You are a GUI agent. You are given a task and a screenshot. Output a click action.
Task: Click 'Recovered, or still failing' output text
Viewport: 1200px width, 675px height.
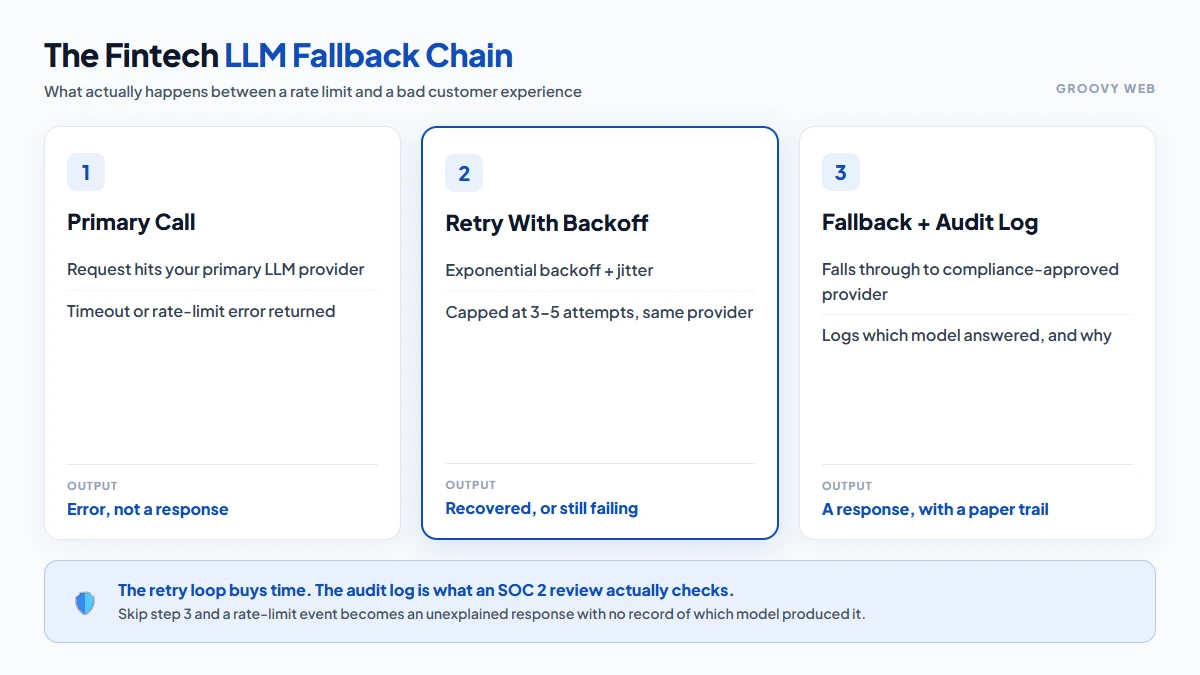click(x=542, y=508)
